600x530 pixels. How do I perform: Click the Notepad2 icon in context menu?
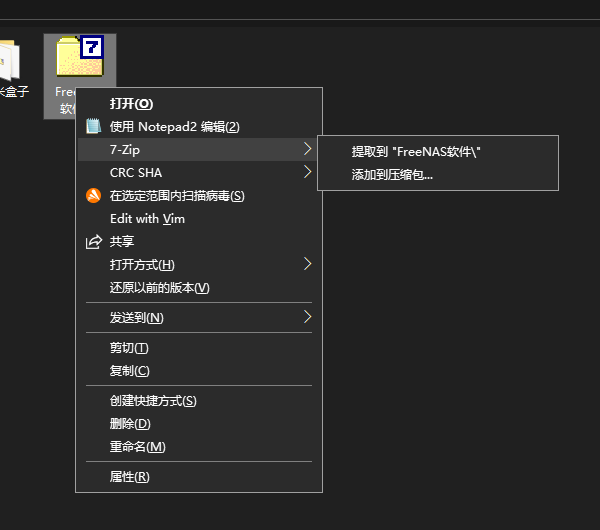point(93,127)
